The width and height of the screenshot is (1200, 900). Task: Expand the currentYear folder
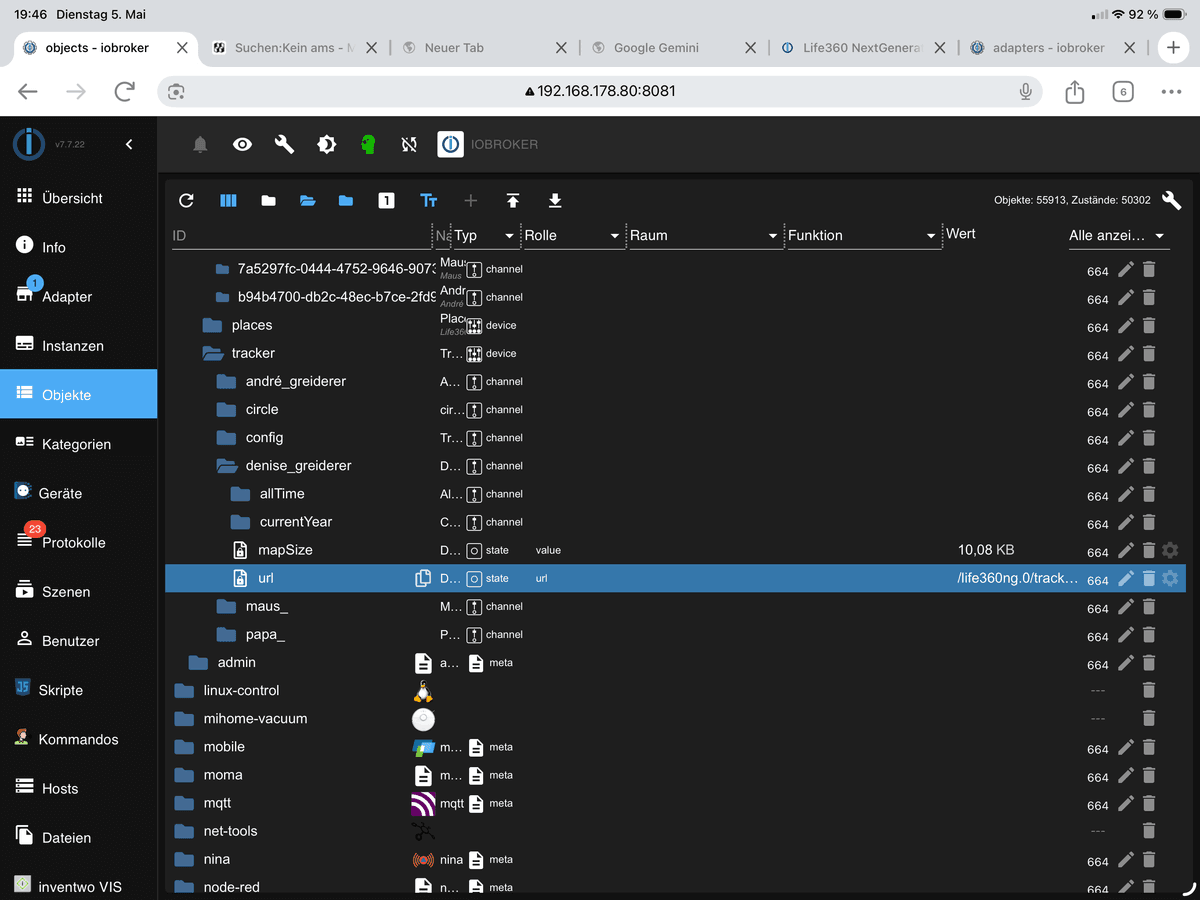(240, 522)
